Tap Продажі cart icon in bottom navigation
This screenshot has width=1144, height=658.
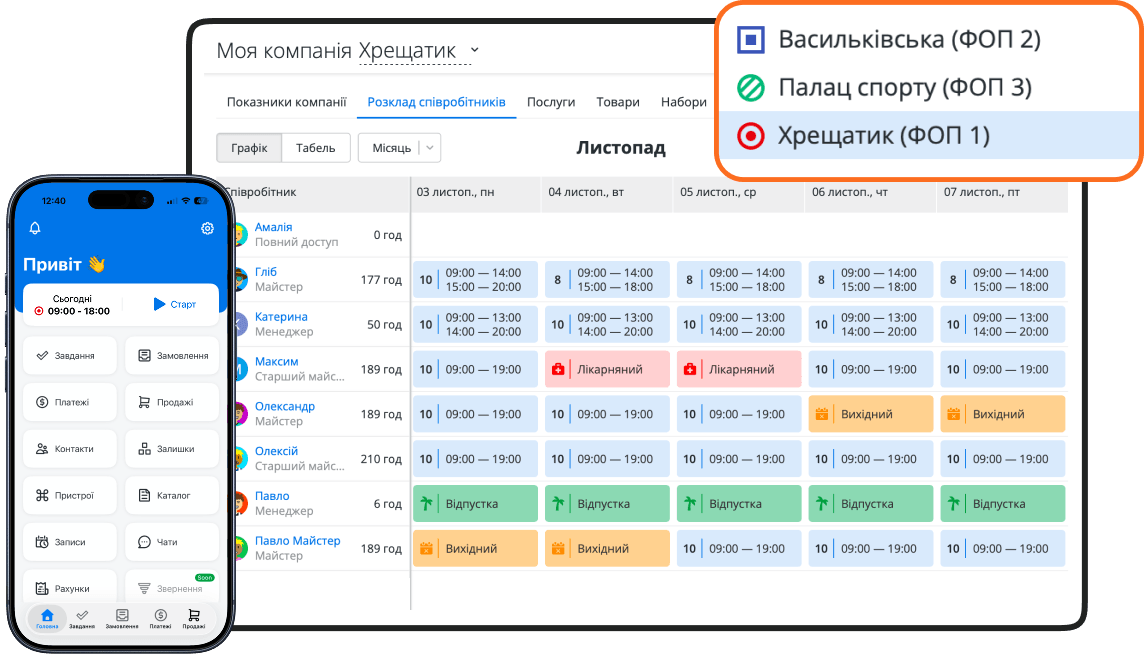[194, 618]
